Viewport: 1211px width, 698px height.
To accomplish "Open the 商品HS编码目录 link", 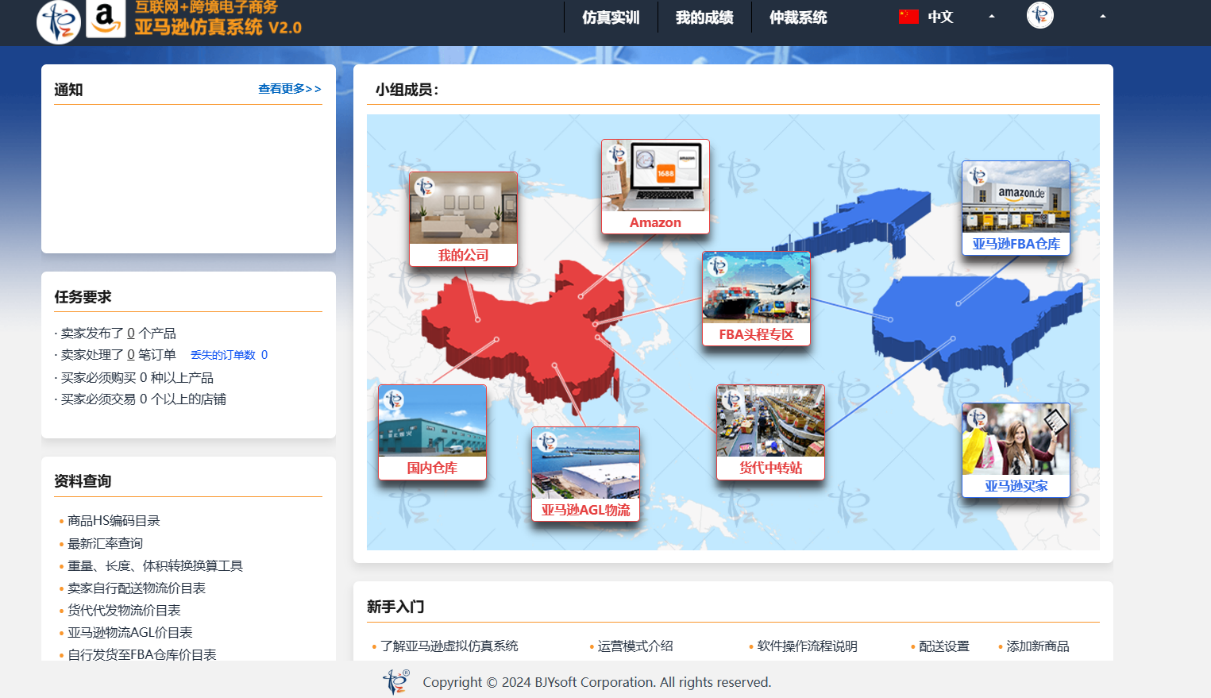I will coord(114,521).
